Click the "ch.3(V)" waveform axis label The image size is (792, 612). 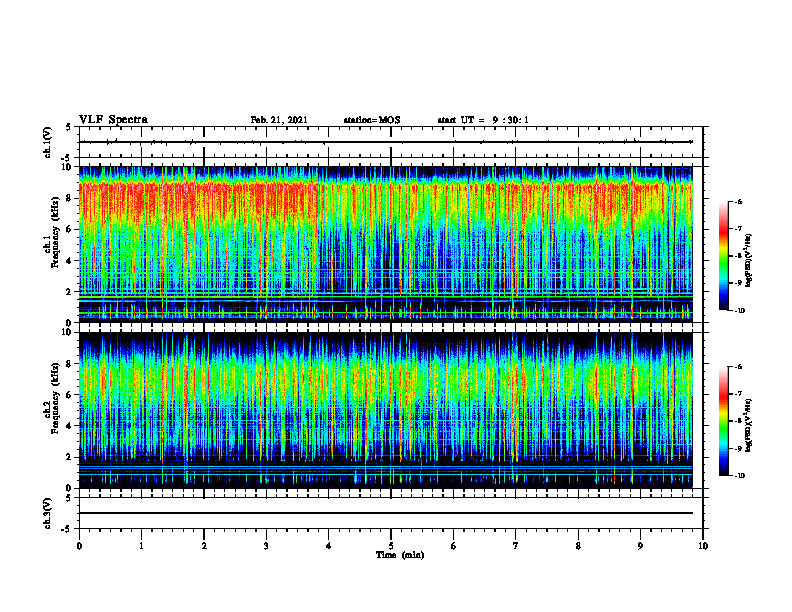[x=47, y=514]
